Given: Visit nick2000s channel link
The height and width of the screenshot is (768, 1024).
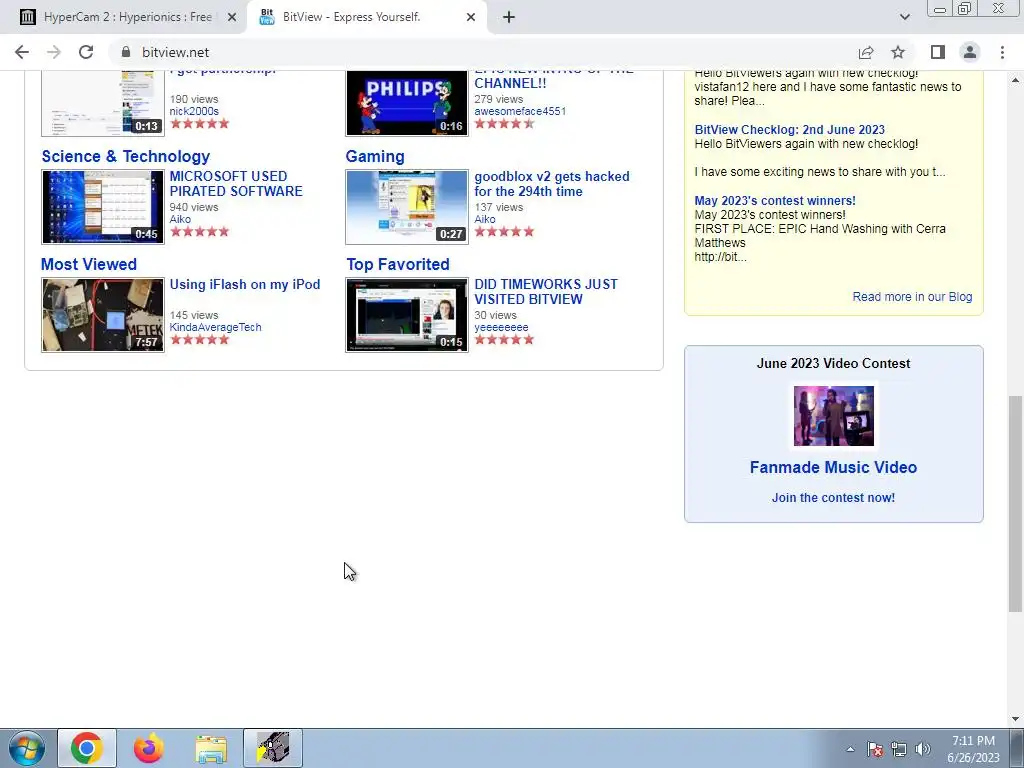Looking at the screenshot, I should coord(194,111).
